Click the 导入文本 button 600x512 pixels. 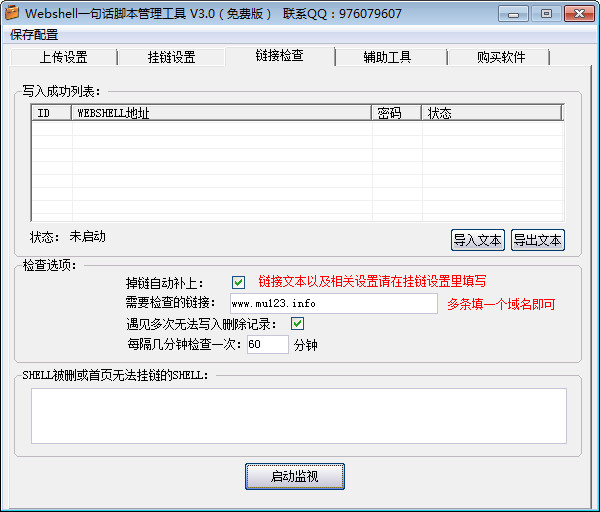[x=478, y=240]
